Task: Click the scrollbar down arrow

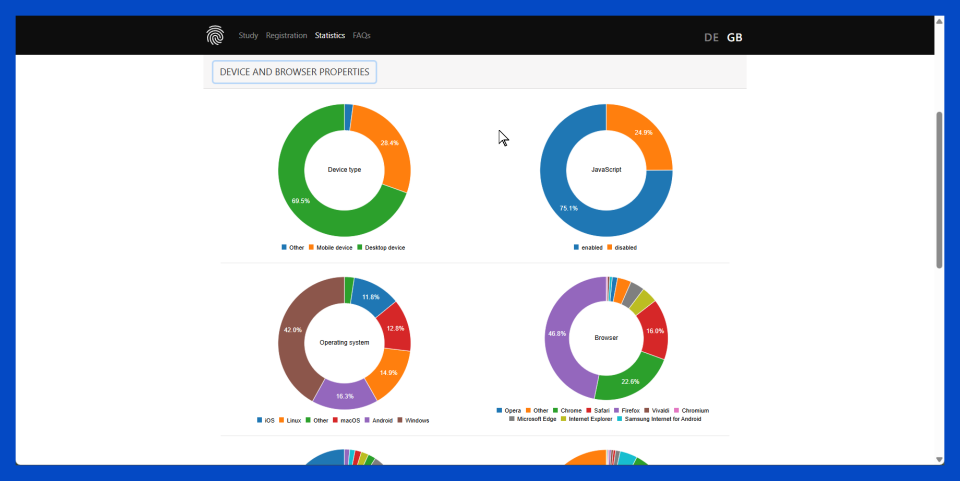Action: point(939,459)
